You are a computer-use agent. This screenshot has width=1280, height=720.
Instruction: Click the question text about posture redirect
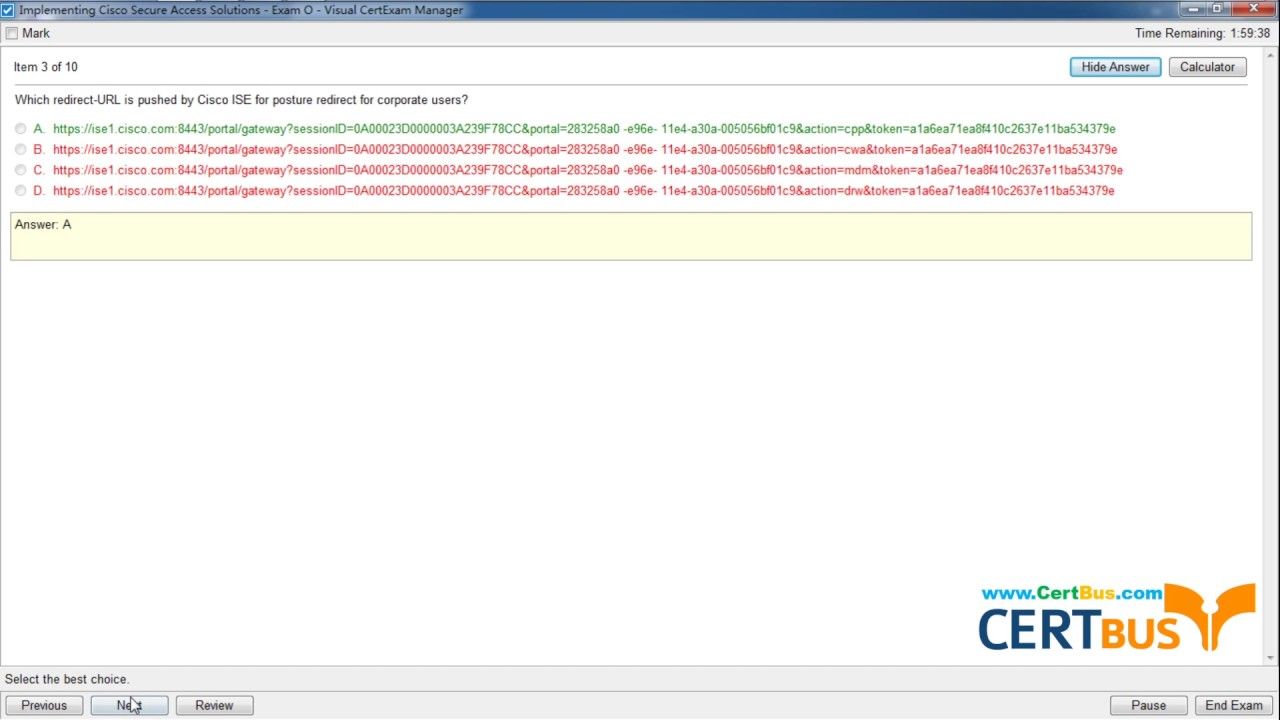(241, 100)
